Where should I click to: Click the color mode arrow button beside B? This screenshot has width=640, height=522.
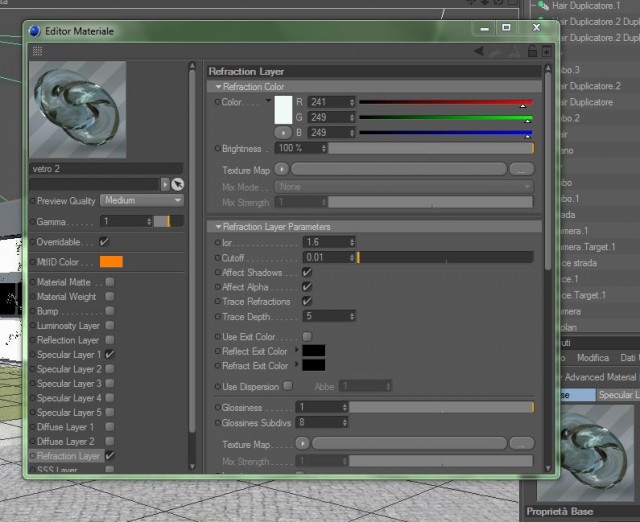coord(283,133)
